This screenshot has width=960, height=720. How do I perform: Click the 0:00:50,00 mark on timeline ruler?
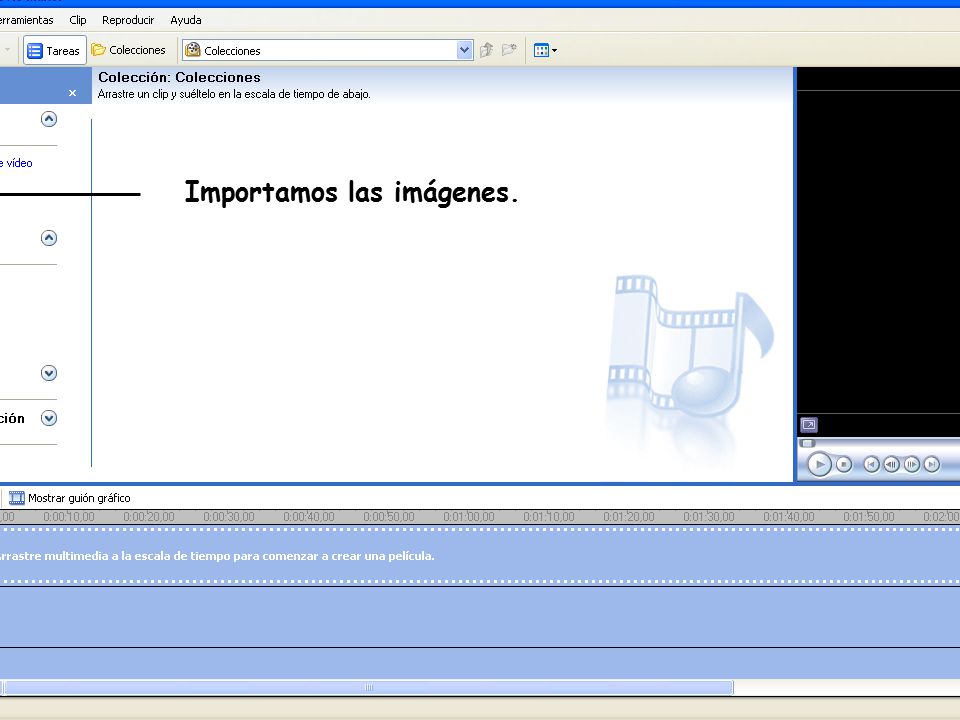pyautogui.click(x=389, y=517)
